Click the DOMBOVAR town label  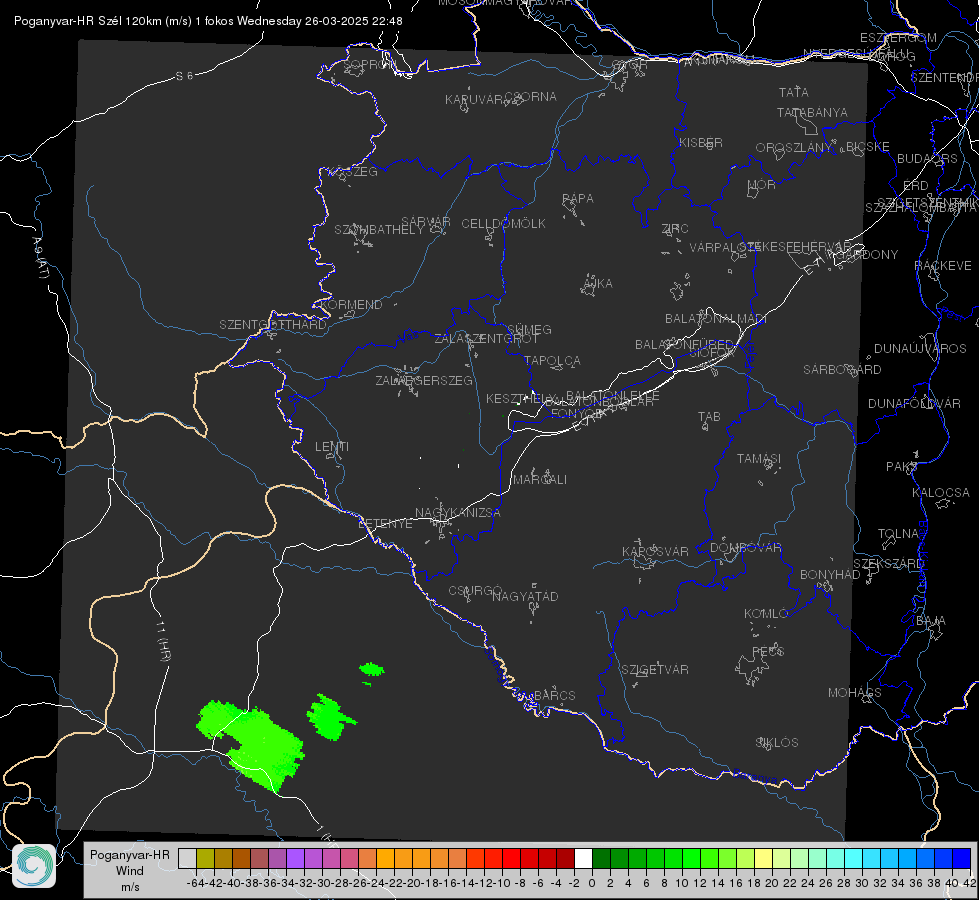pyautogui.click(x=746, y=548)
